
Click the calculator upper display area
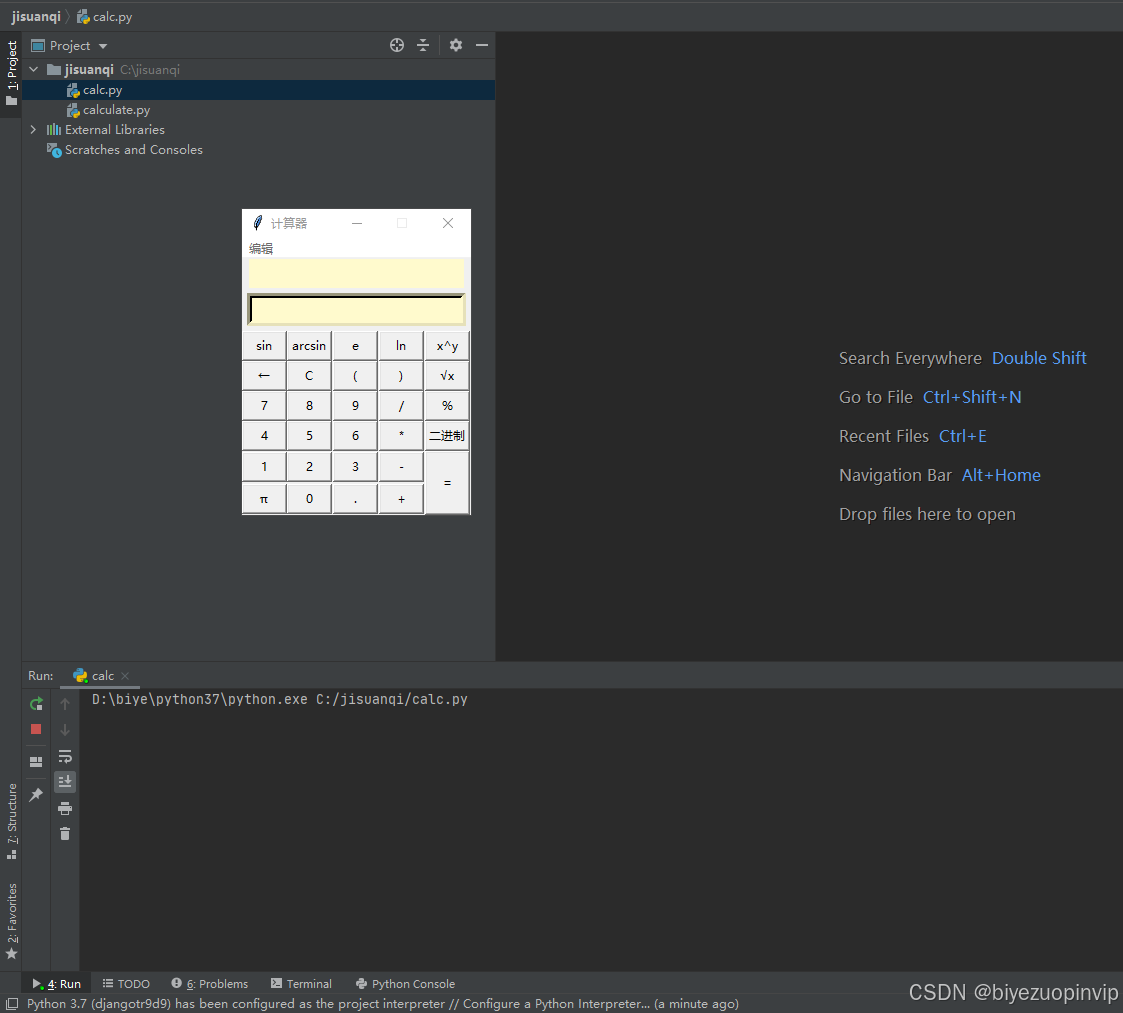tap(356, 274)
